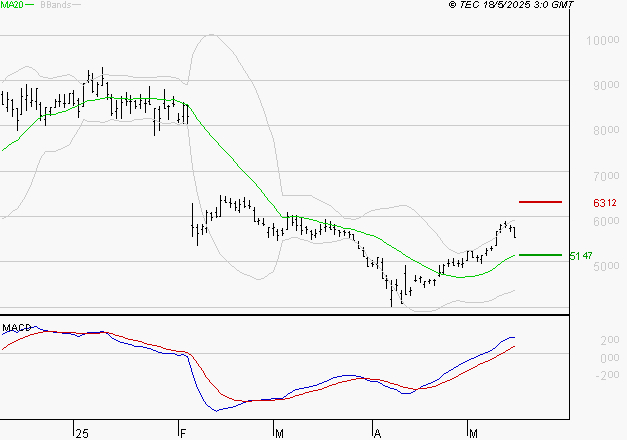Toggle the BBands indicator legend

(x=55, y=6)
